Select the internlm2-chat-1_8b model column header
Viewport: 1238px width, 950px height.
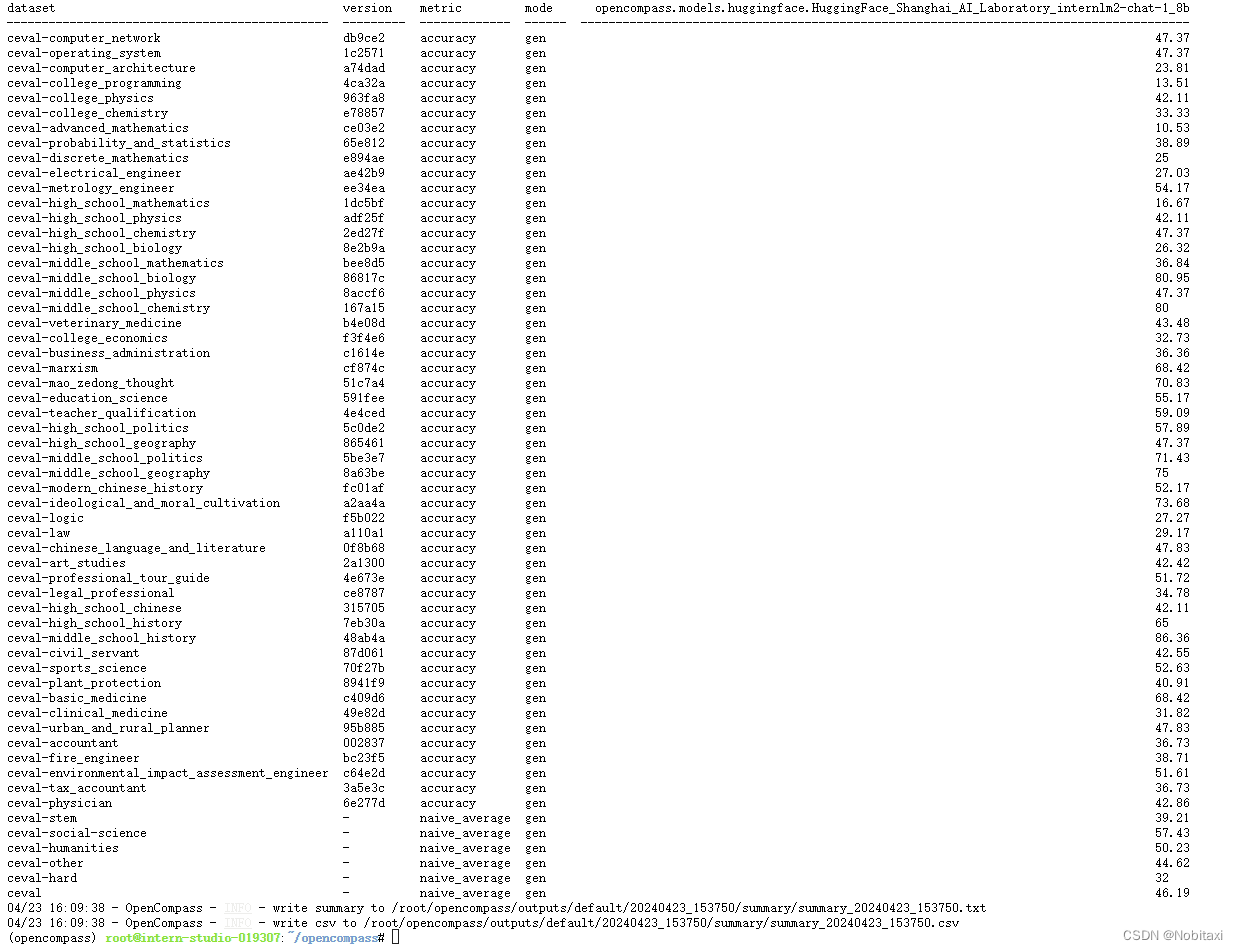(x=892, y=8)
